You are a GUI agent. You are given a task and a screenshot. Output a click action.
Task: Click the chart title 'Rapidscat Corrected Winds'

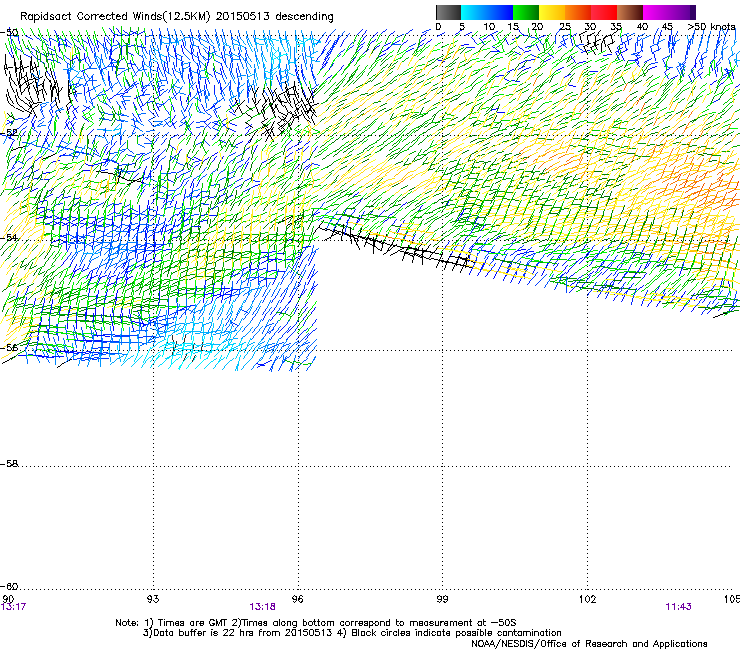pos(91,16)
